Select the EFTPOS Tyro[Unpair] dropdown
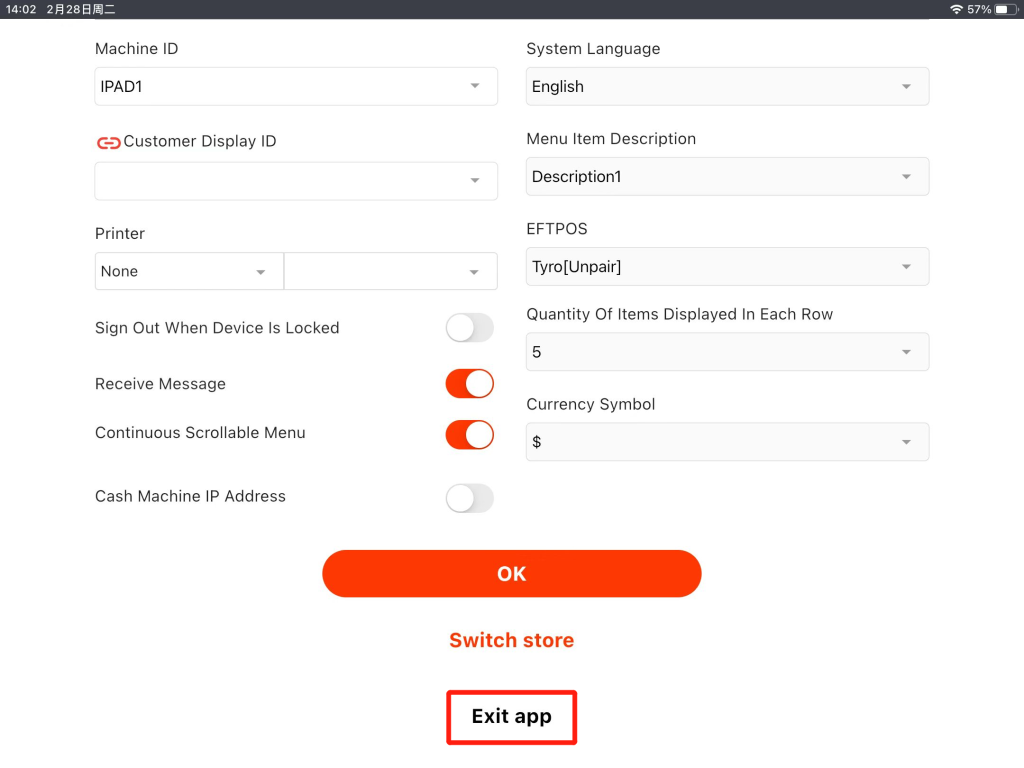 click(x=727, y=267)
